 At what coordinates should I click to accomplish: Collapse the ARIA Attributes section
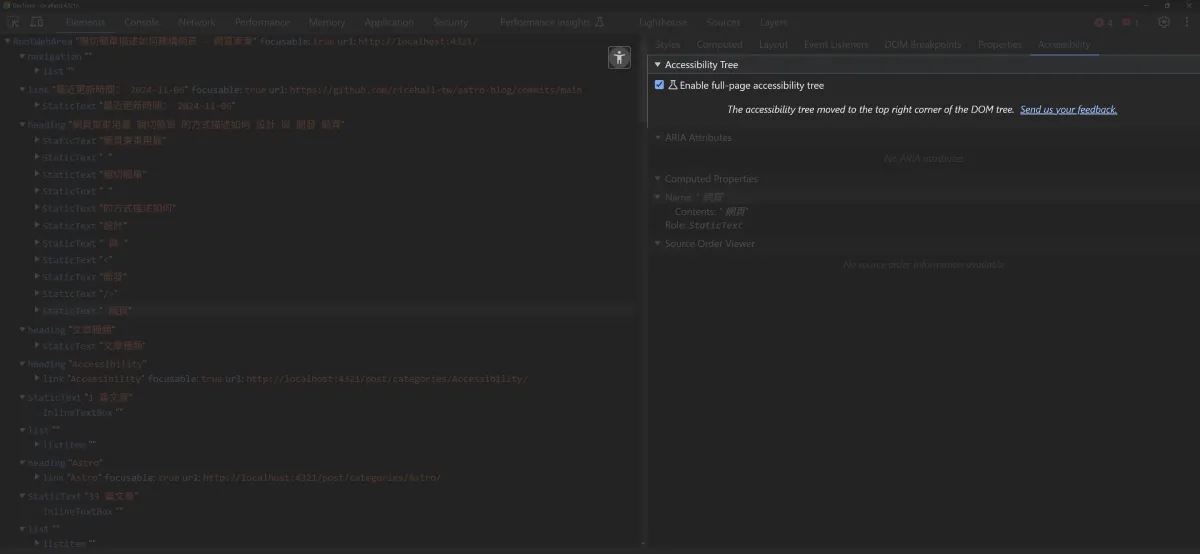pyautogui.click(x=658, y=138)
